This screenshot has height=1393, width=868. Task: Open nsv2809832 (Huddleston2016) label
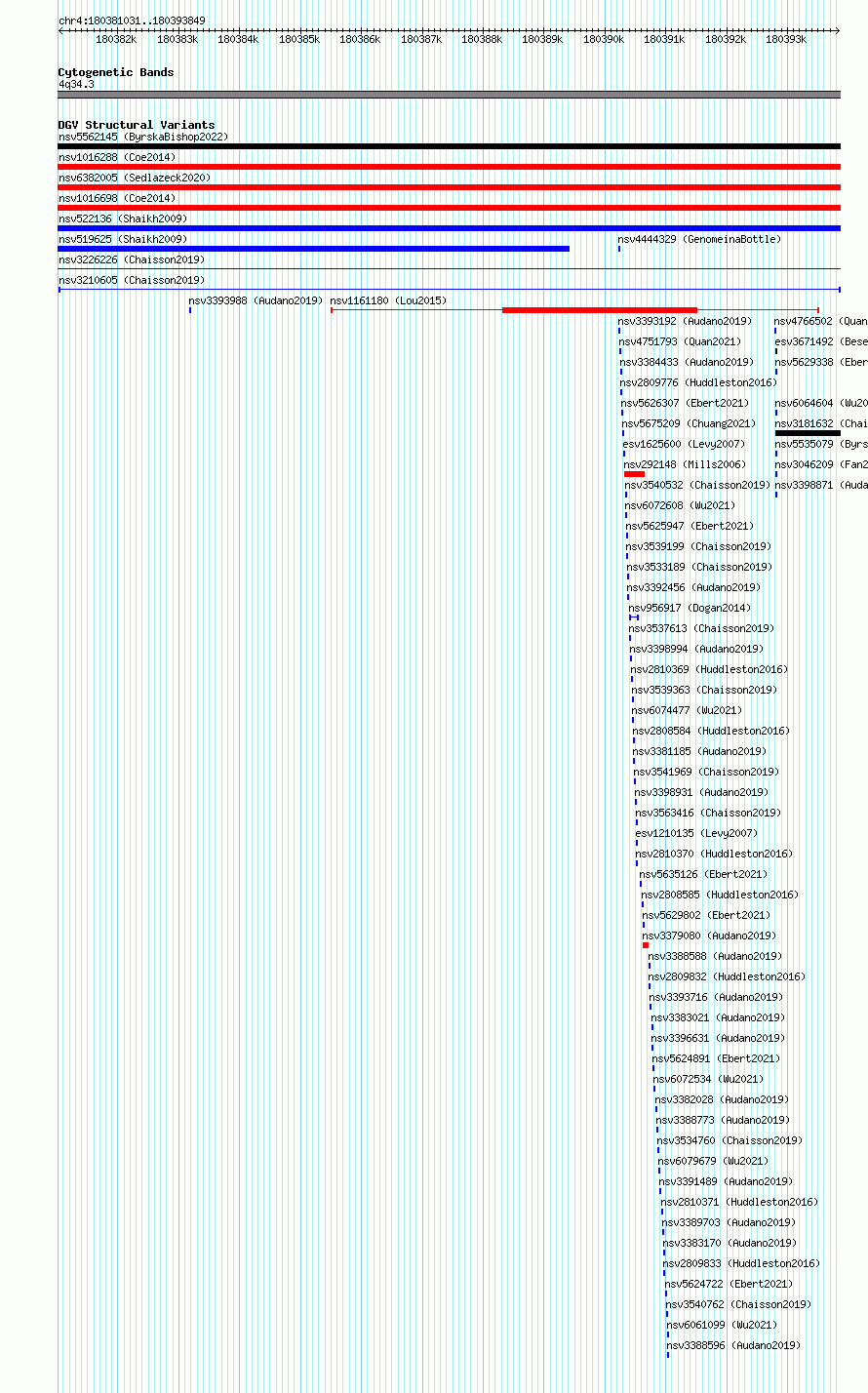(x=727, y=977)
